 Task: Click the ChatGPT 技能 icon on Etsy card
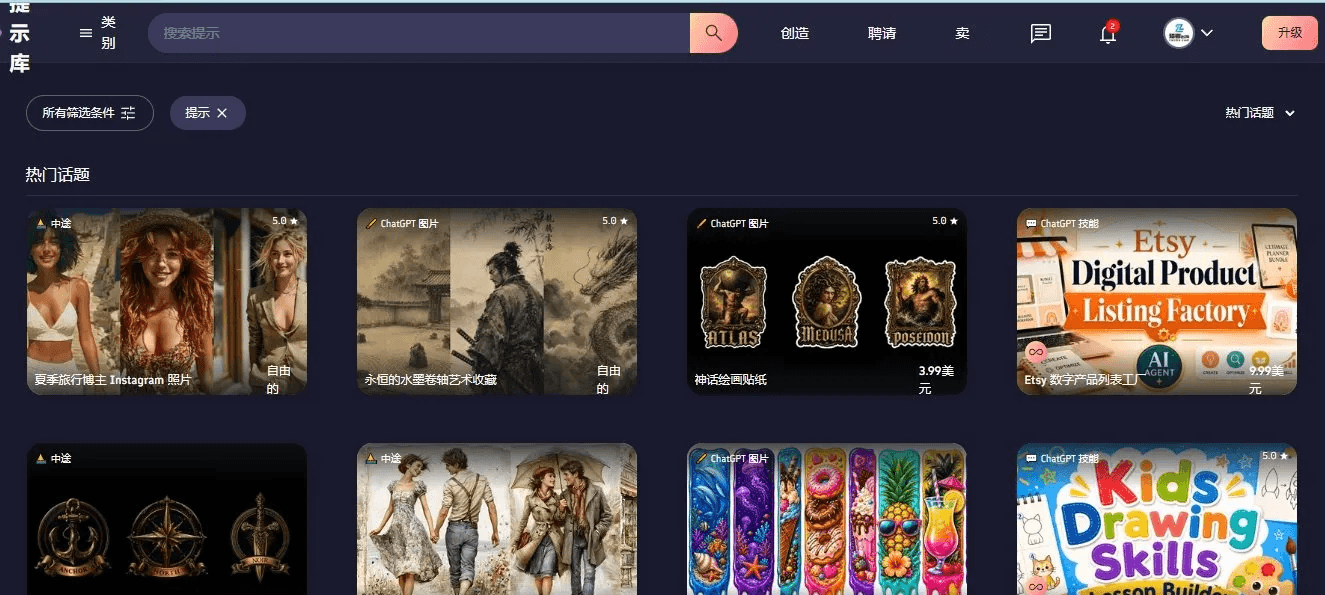point(1031,224)
